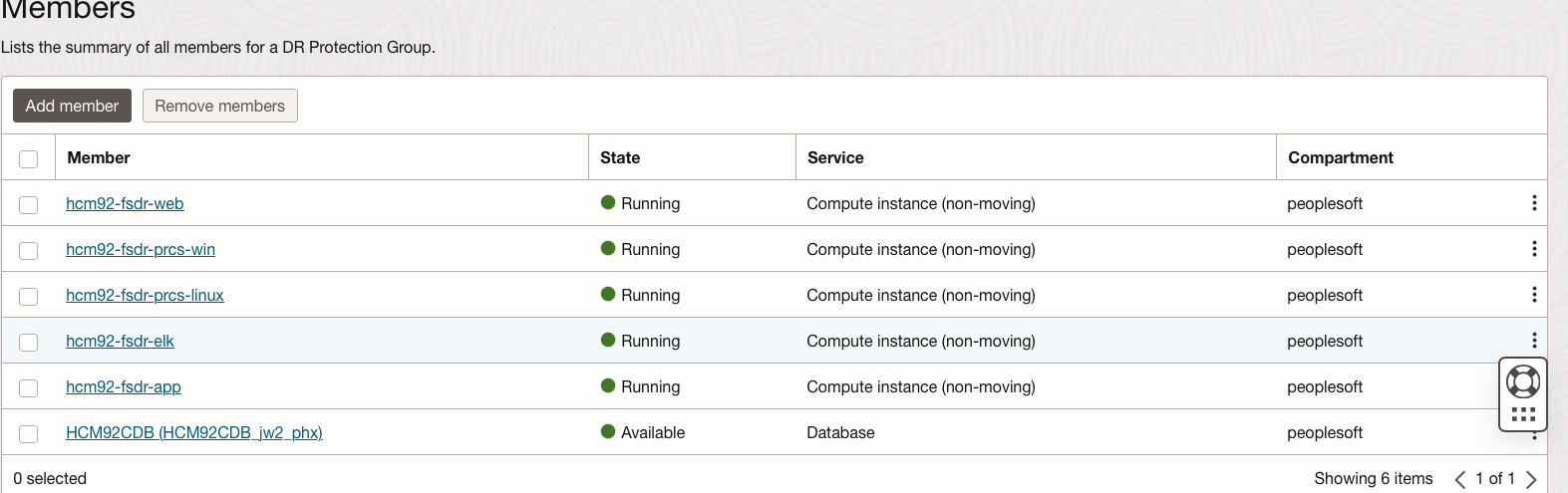The height and width of the screenshot is (493, 1568).
Task: Sort by the Member column header
Action: [x=99, y=157]
